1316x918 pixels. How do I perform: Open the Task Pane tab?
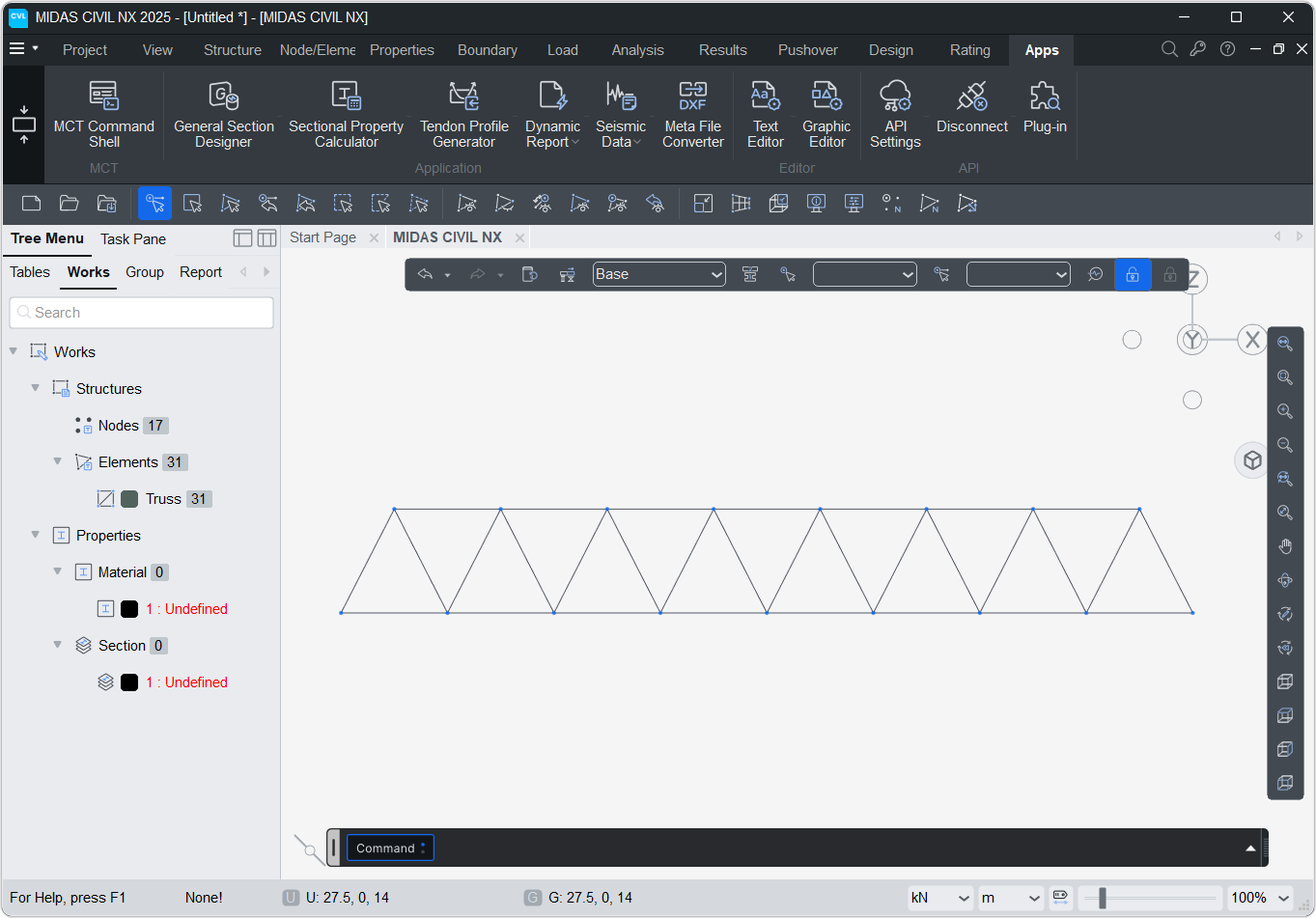133,239
